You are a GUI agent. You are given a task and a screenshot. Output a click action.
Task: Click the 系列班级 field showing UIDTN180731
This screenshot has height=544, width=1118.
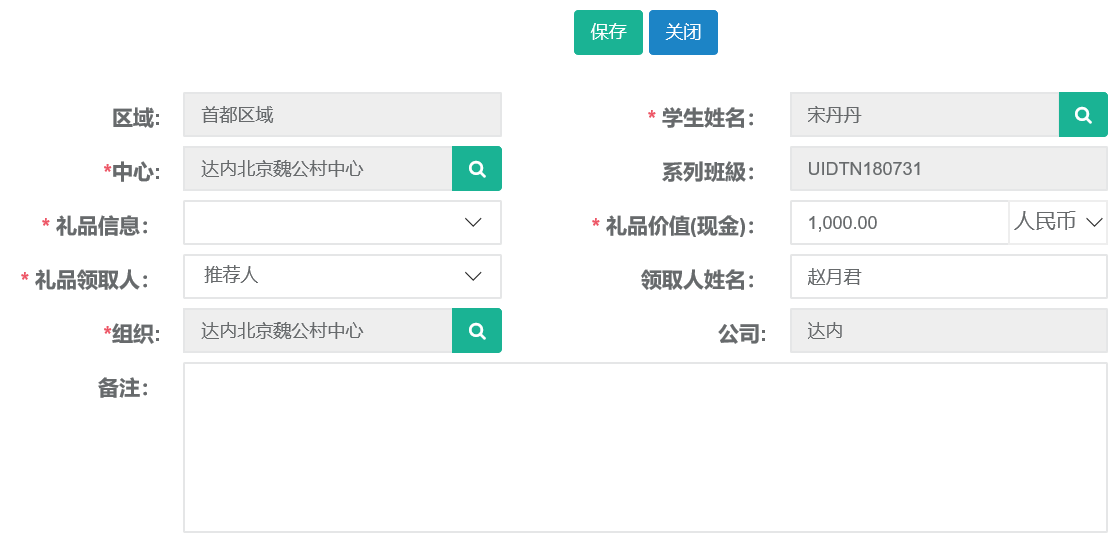948,169
